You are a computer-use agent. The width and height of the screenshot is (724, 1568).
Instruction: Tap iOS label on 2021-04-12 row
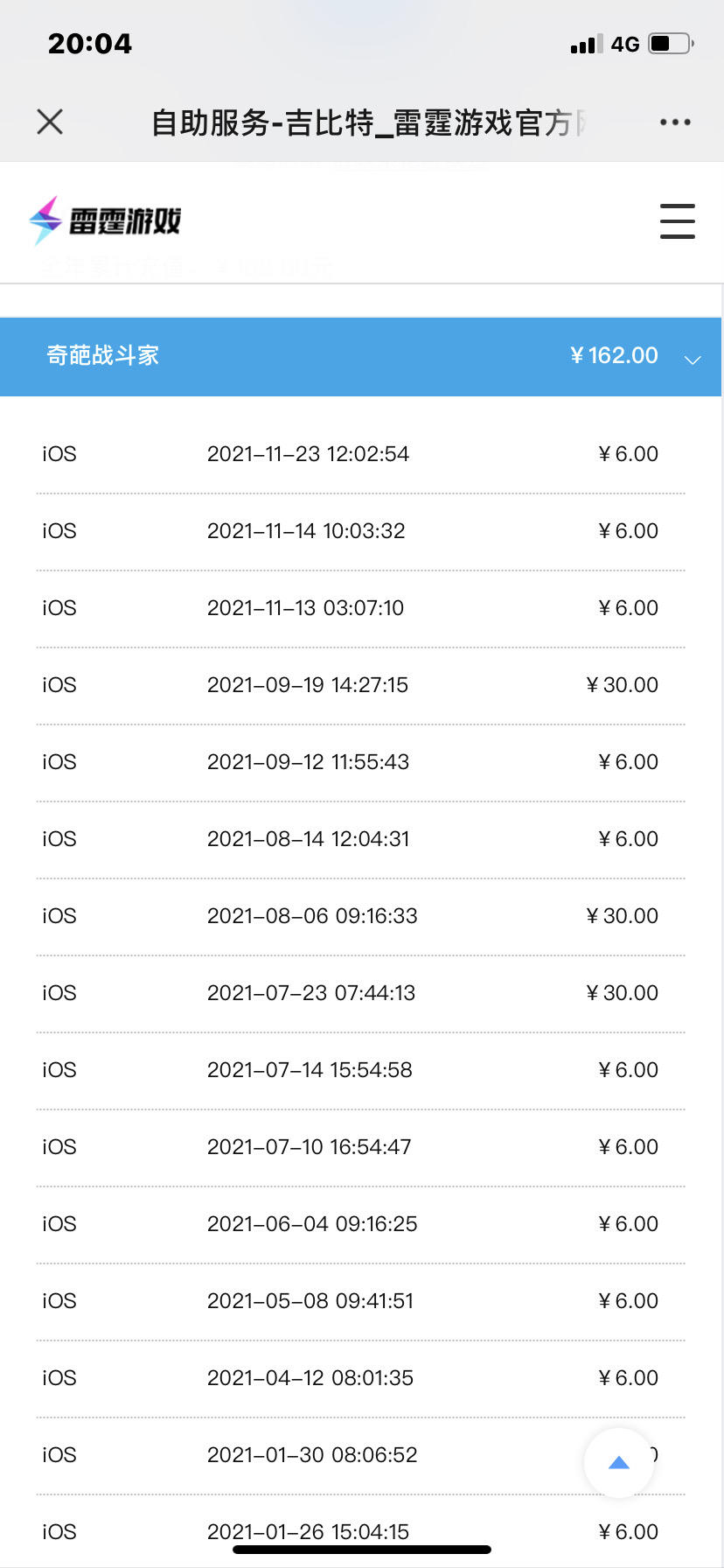coord(59,1378)
